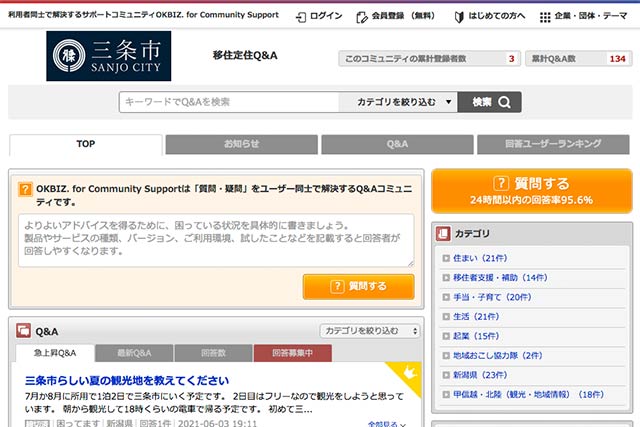The image size is (640, 427).
Task: Open the question 三条市らしい夏の観光地を教えてください
Action: tap(127, 381)
